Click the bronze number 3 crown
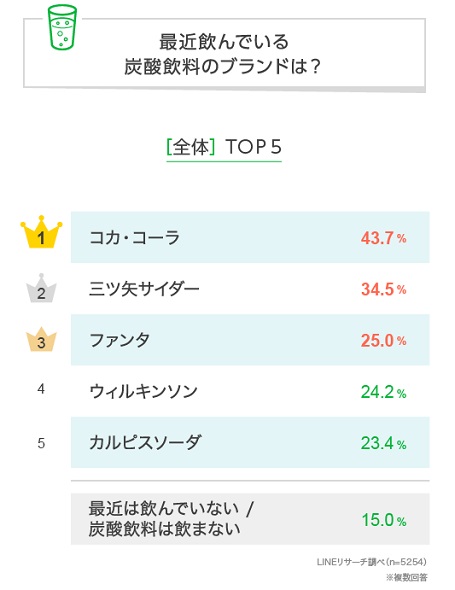The image size is (455, 590). click(41, 339)
